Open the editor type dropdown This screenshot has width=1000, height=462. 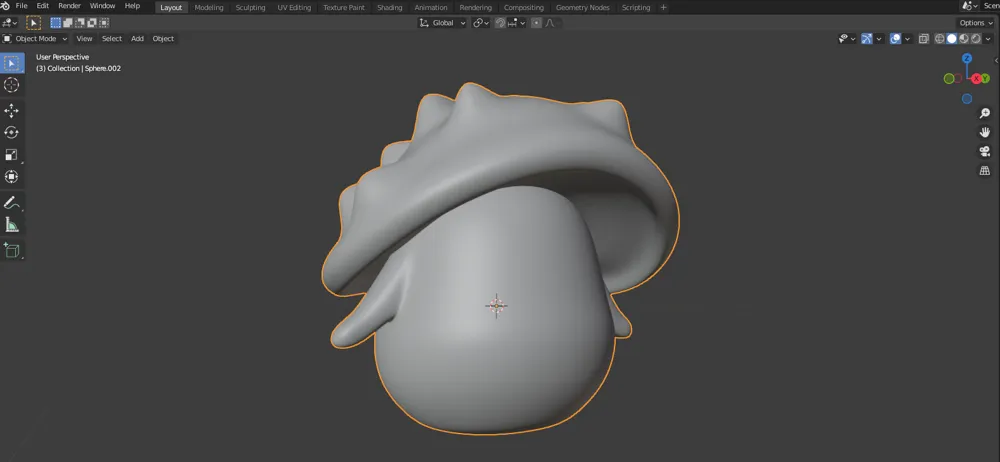tap(10, 23)
